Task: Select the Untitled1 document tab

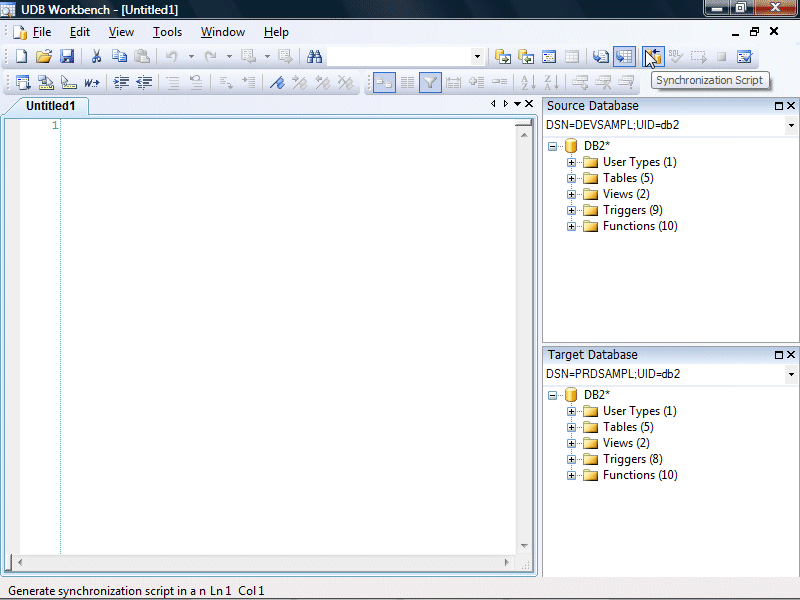Action: [51, 106]
